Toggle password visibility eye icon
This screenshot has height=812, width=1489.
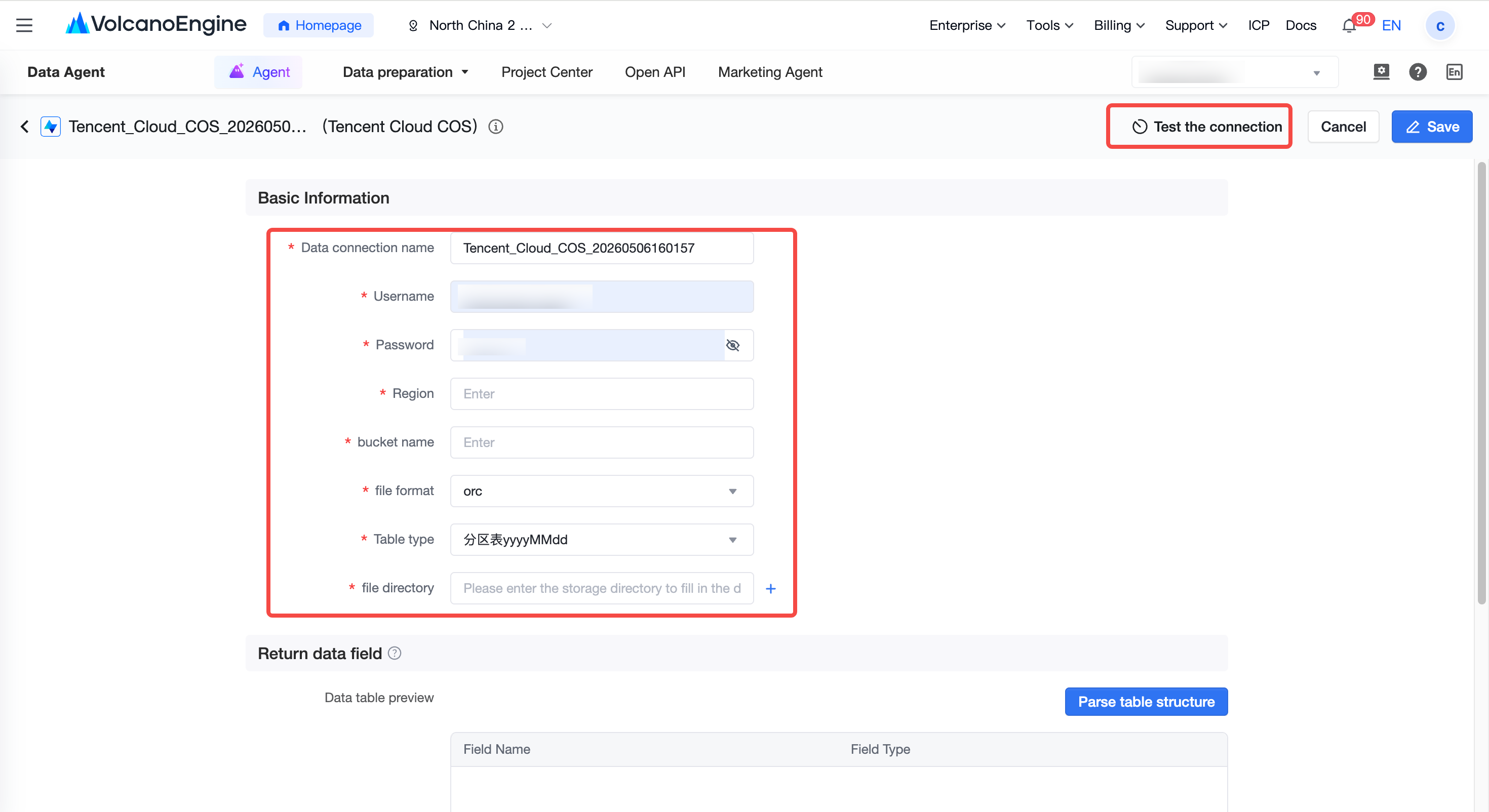(732, 345)
